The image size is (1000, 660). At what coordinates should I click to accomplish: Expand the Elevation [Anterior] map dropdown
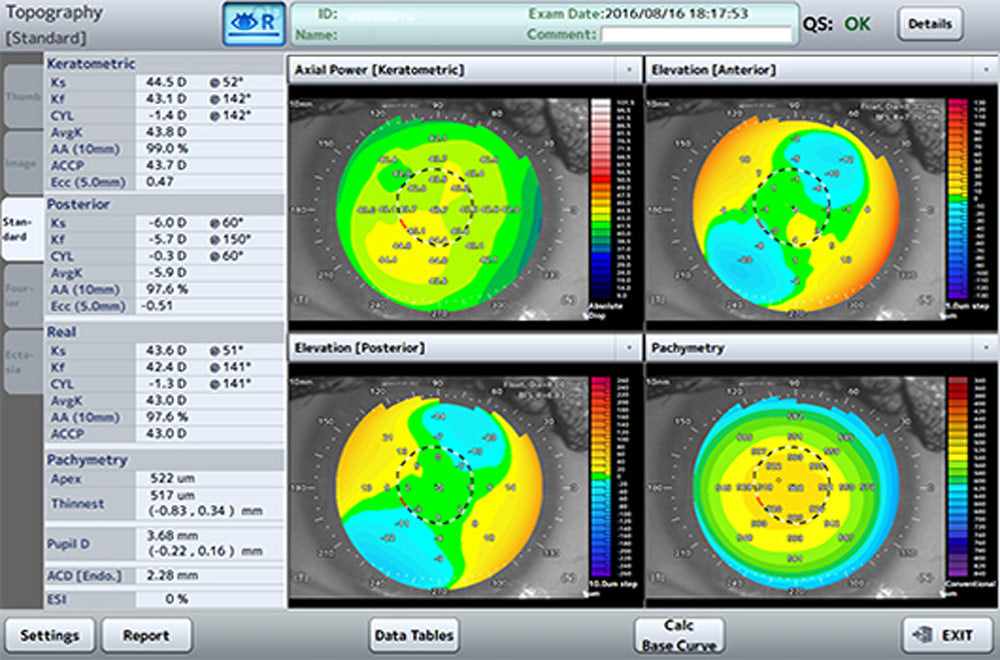click(986, 70)
